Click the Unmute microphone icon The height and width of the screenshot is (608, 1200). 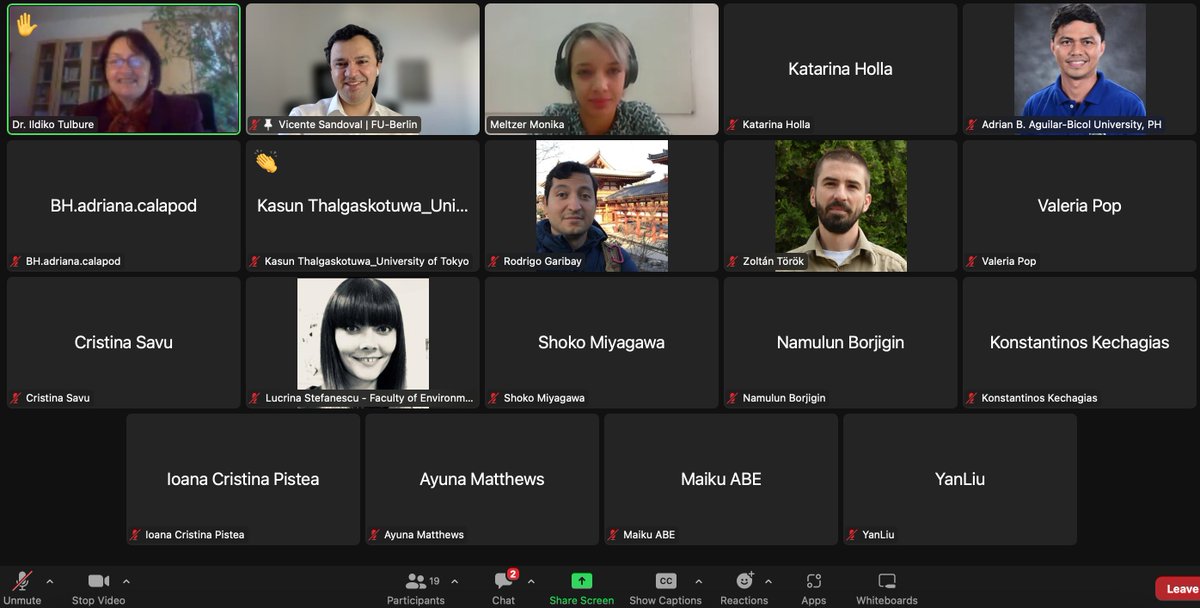pyautogui.click(x=21, y=581)
